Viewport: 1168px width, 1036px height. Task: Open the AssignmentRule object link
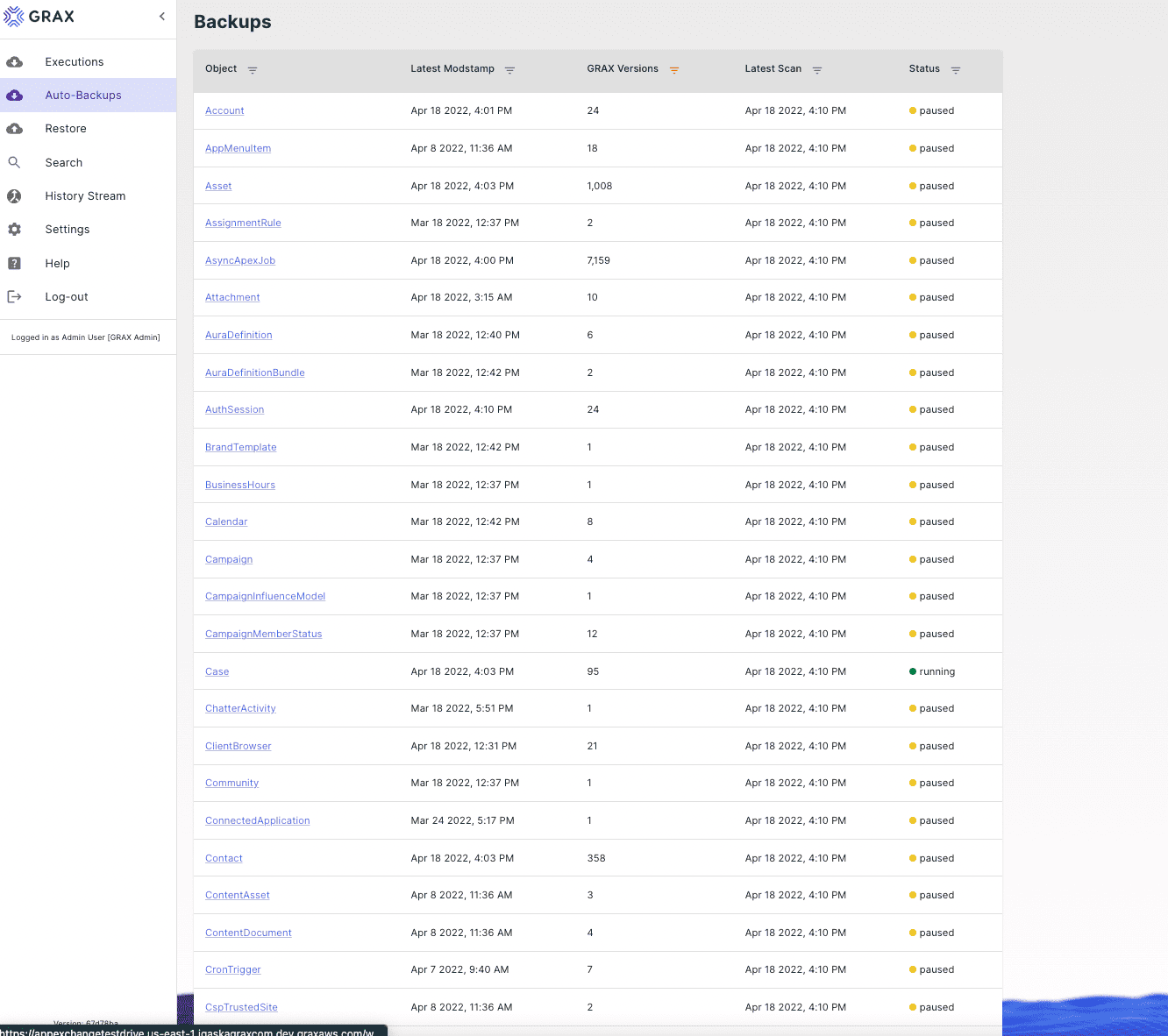[243, 224]
